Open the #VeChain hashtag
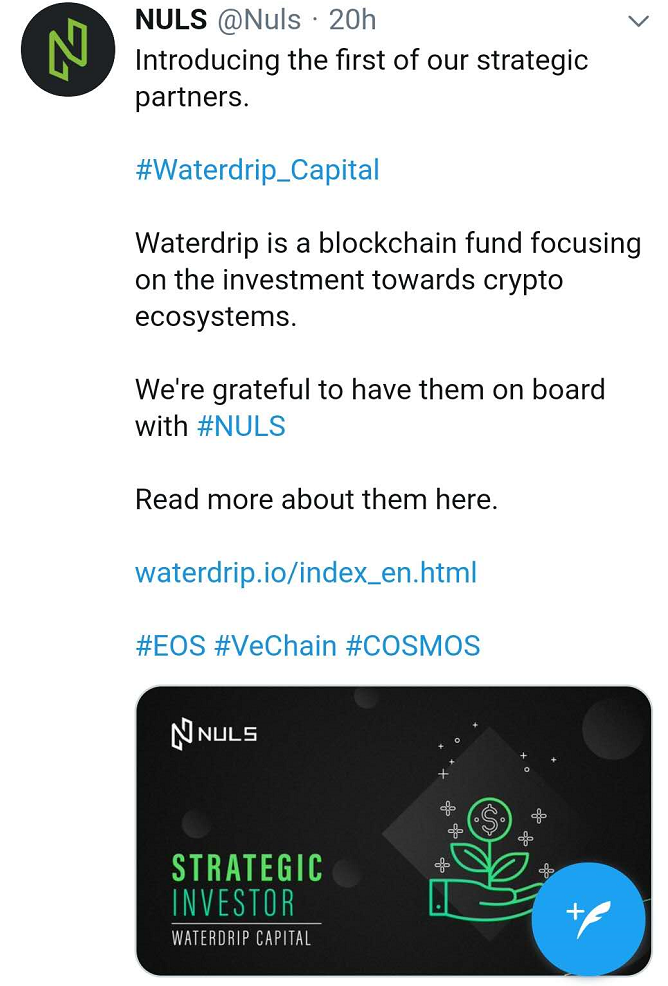Viewport: 668px width, 986px height. click(x=276, y=646)
